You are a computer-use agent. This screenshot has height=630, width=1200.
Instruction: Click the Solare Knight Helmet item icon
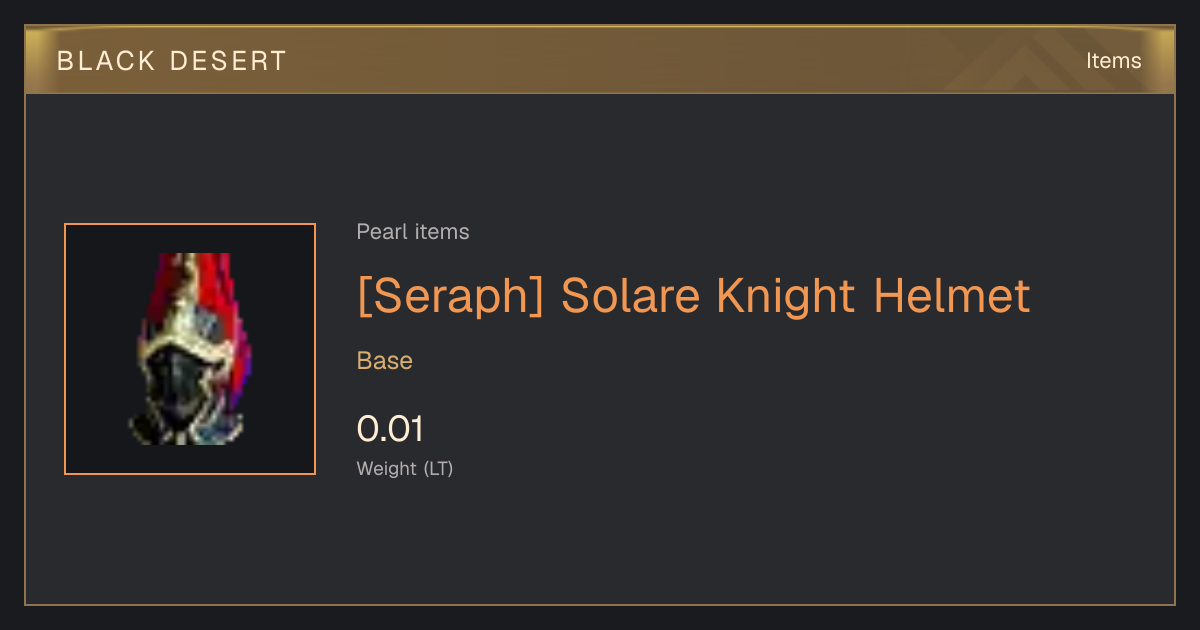pos(190,349)
